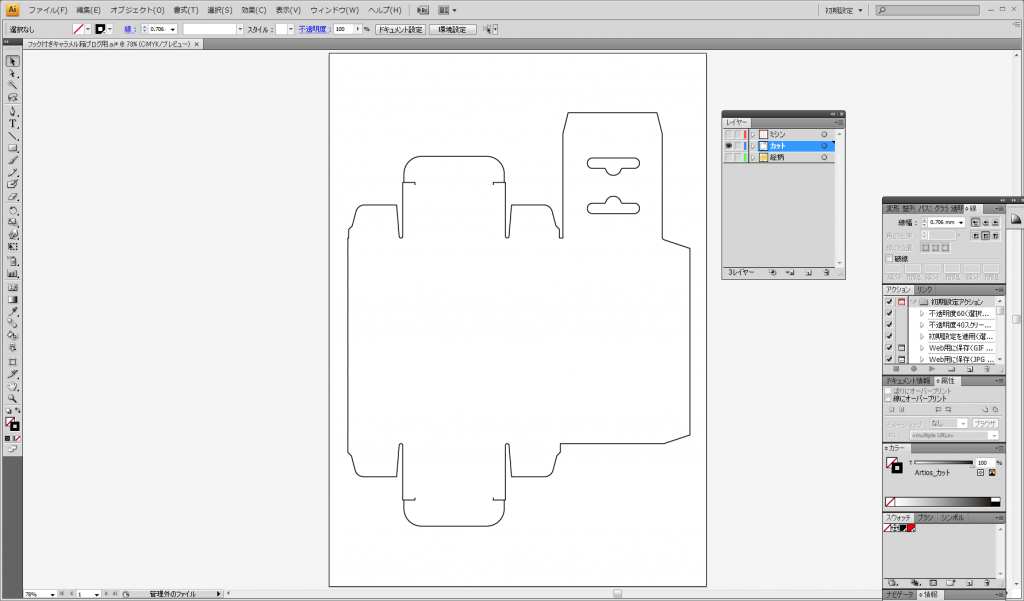
Task: Switch to the ブラシ tab
Action: tap(925, 517)
